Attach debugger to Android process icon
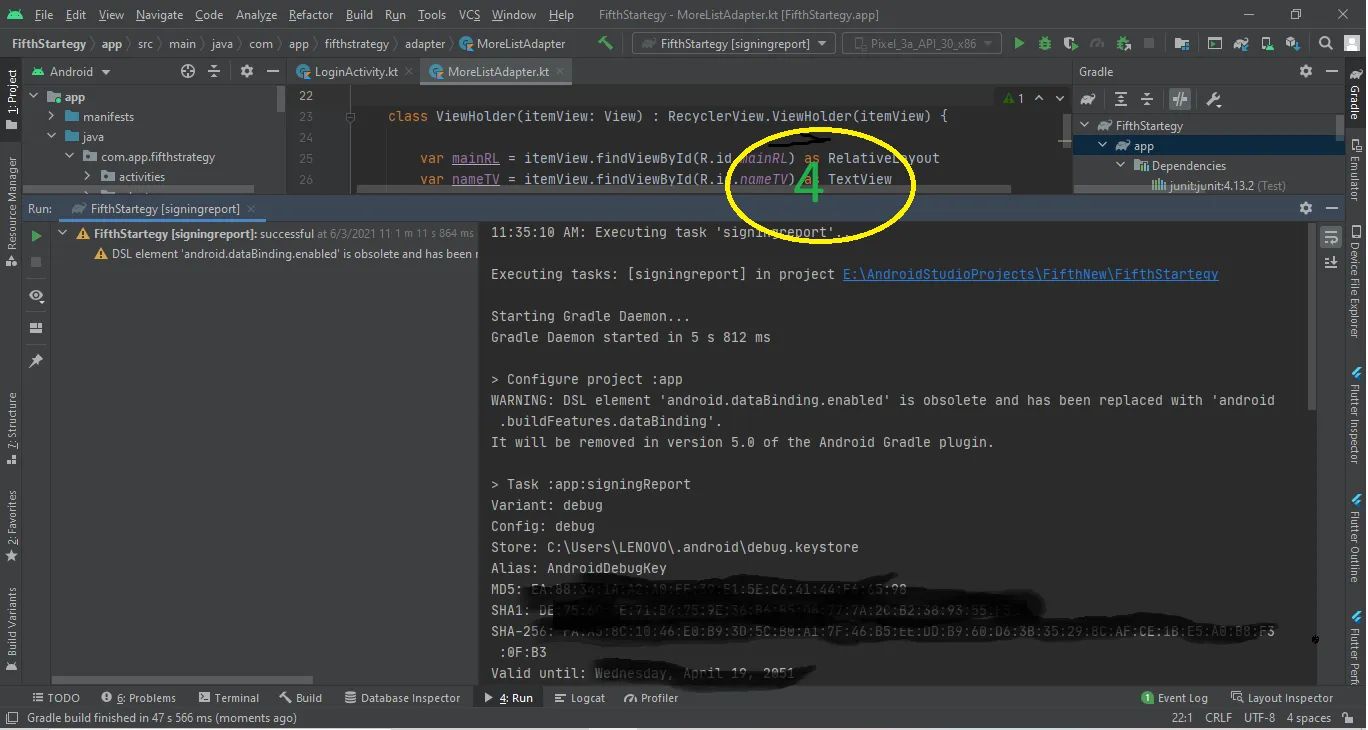Viewport: 1368px width, 730px height. (1123, 43)
